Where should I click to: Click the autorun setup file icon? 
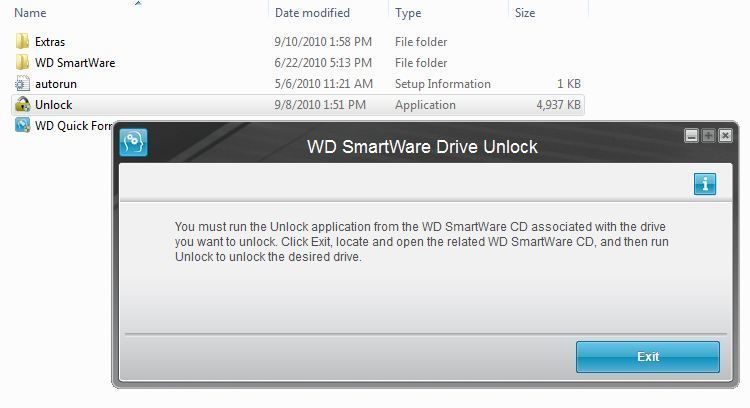click(23, 84)
